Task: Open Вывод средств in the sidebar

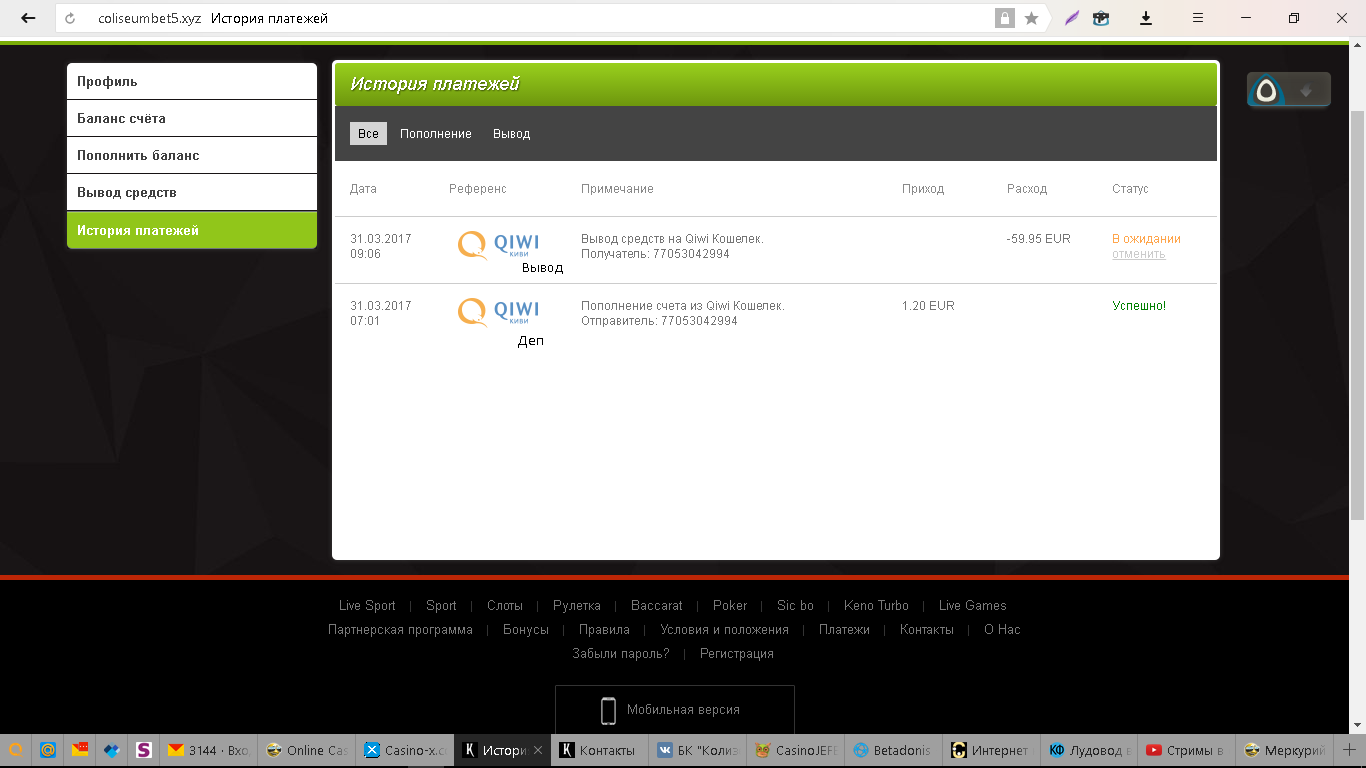Action: click(x=191, y=193)
